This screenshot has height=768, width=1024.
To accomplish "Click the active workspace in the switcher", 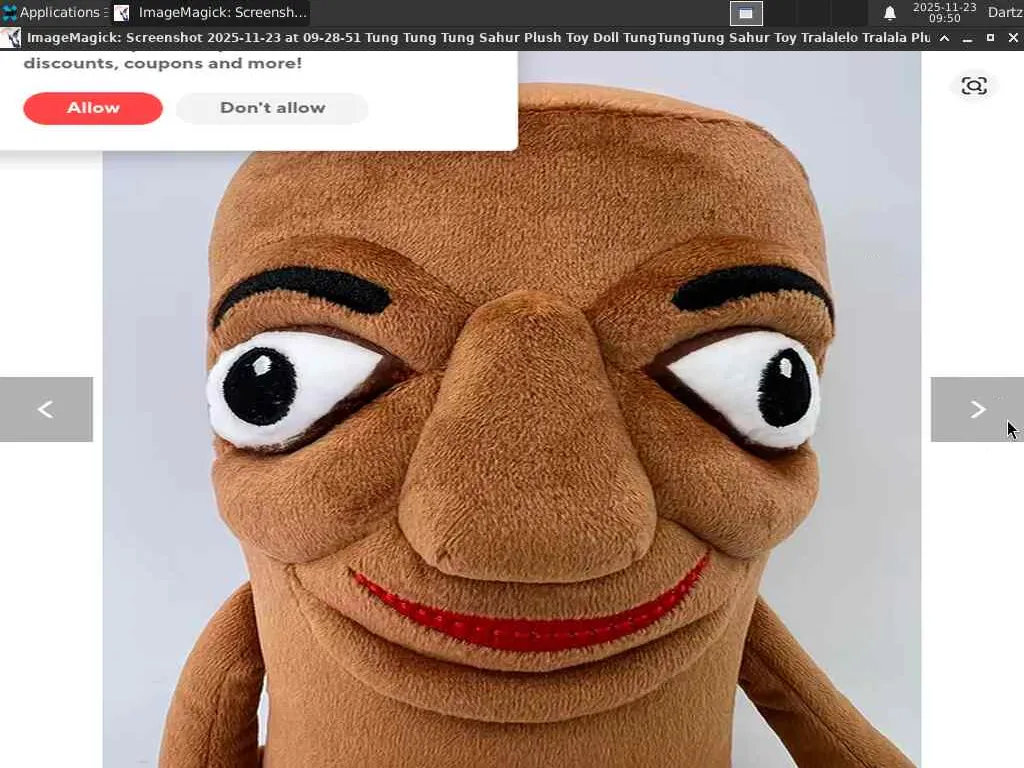I will tap(746, 13).
